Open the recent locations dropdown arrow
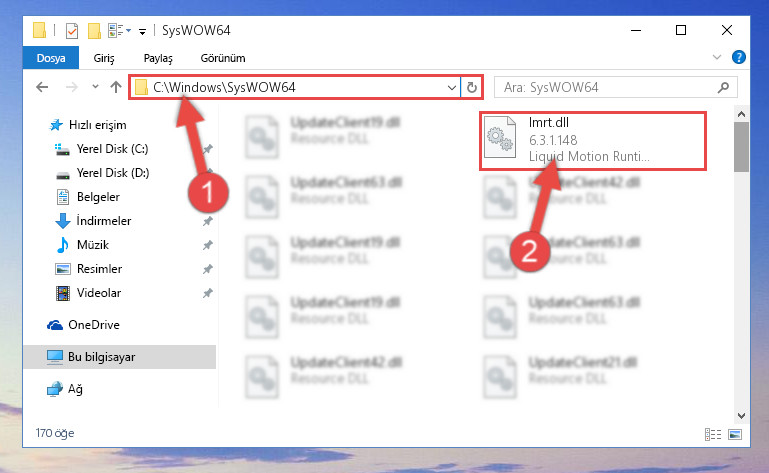 pyautogui.click(x=95, y=87)
